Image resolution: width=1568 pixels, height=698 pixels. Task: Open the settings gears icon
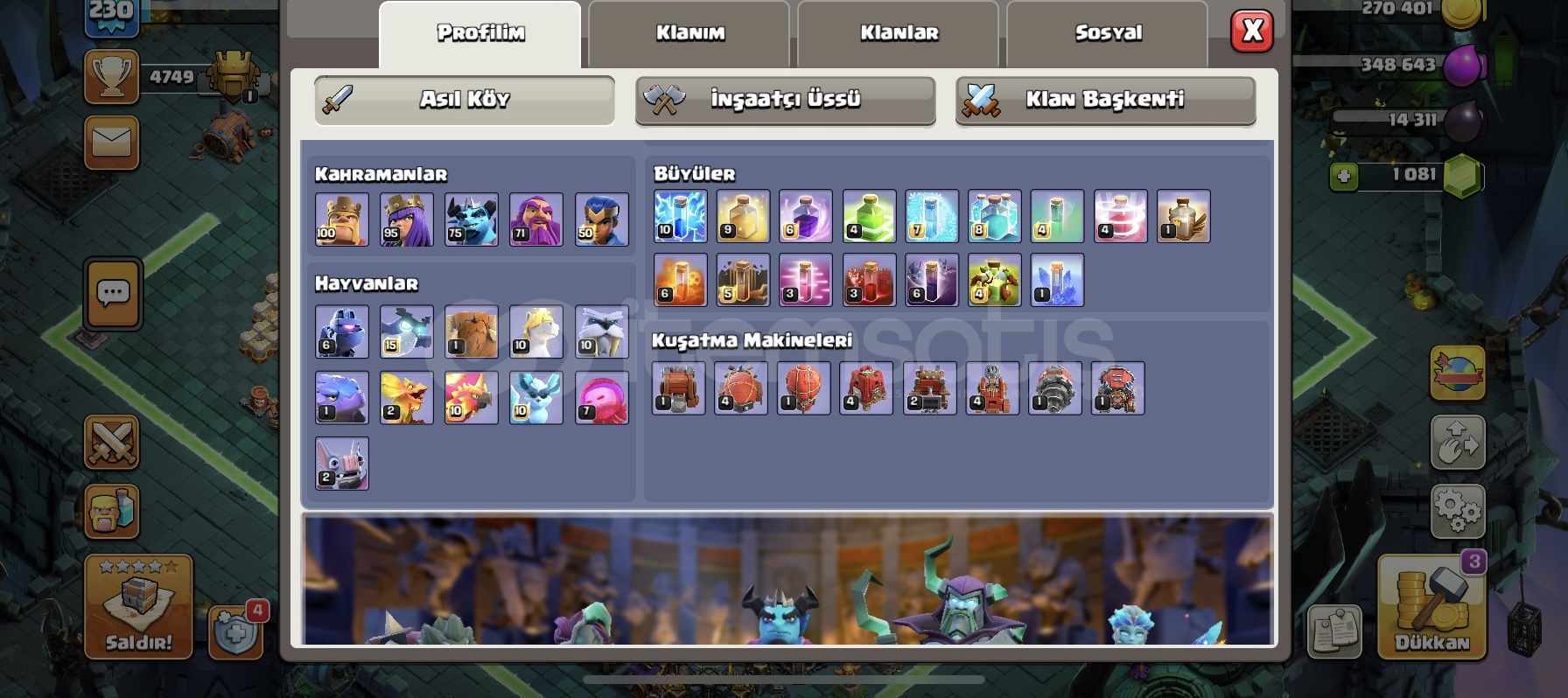click(x=1458, y=511)
